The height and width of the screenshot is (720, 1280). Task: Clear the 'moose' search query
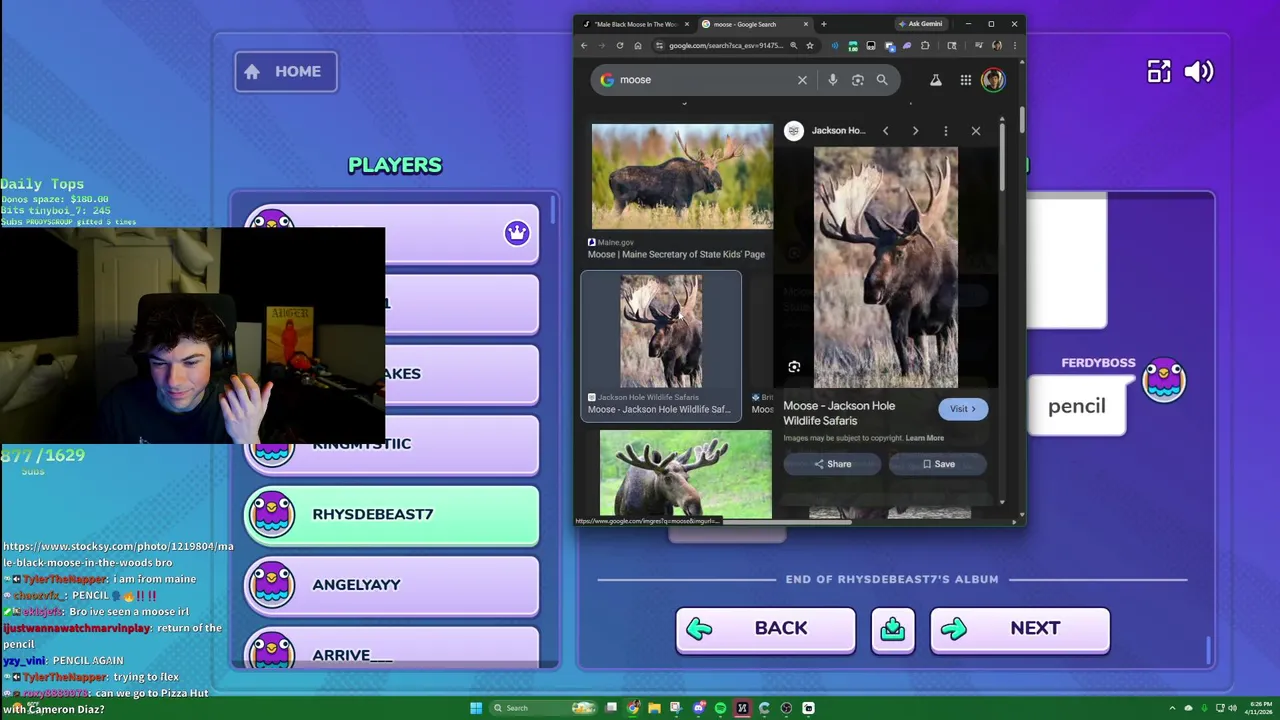tap(802, 80)
